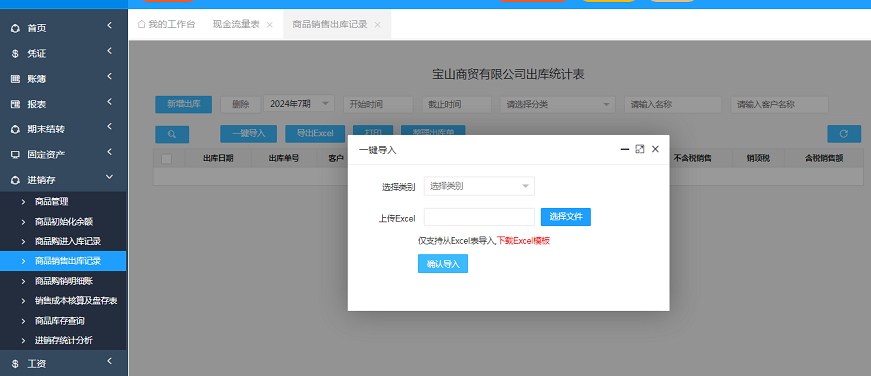Collapse the 进销存 chevron arrow
871x376 pixels.
[x=109, y=177]
